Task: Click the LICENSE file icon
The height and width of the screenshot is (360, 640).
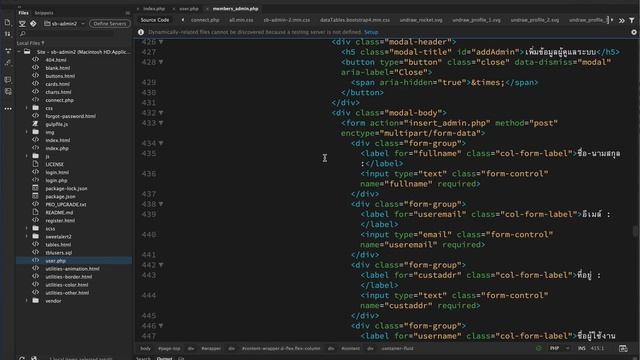Action: click(x=36, y=164)
